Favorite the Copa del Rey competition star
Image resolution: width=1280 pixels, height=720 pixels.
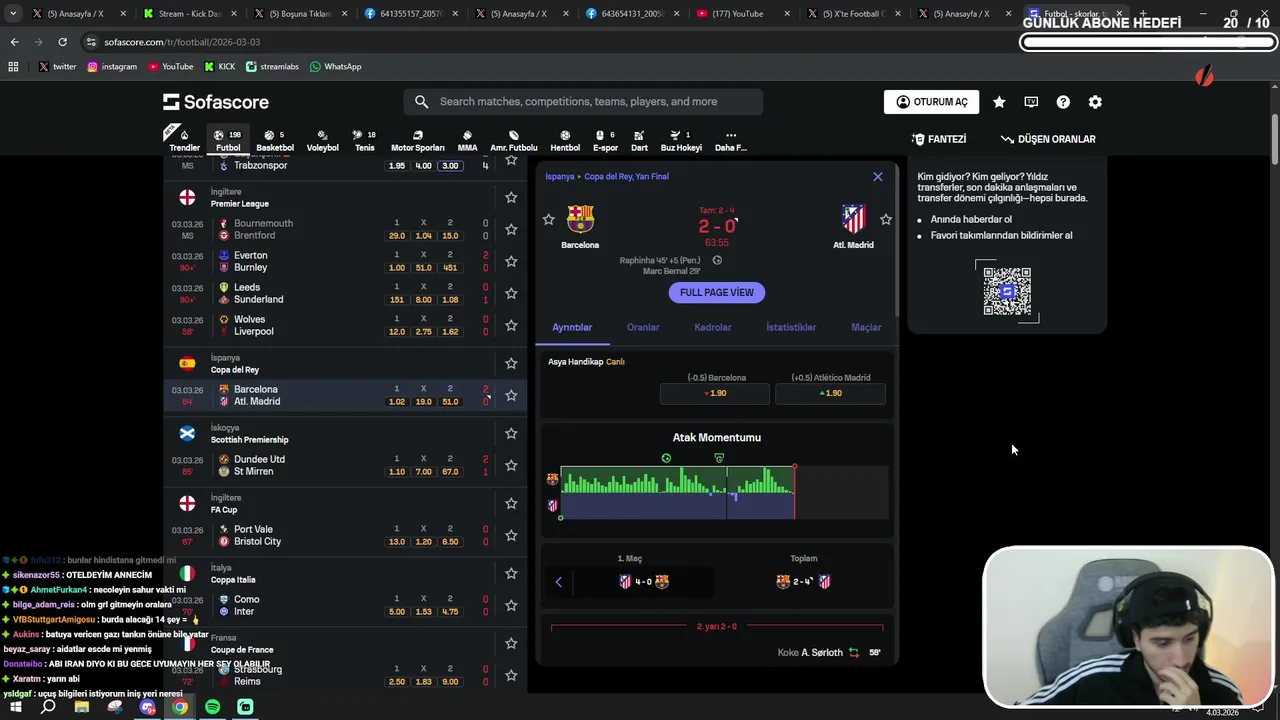[x=511, y=363]
